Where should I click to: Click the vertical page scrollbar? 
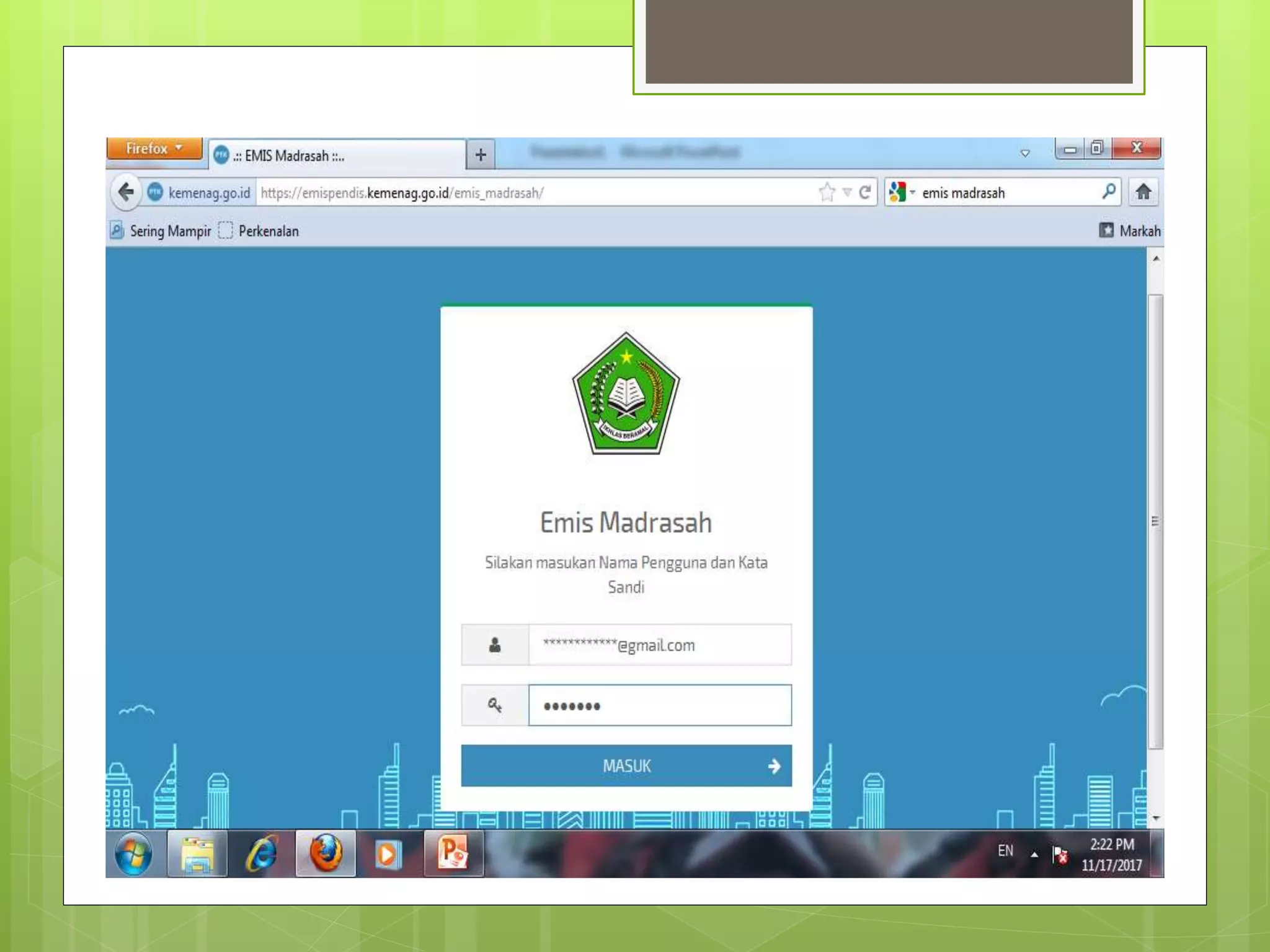1155,522
